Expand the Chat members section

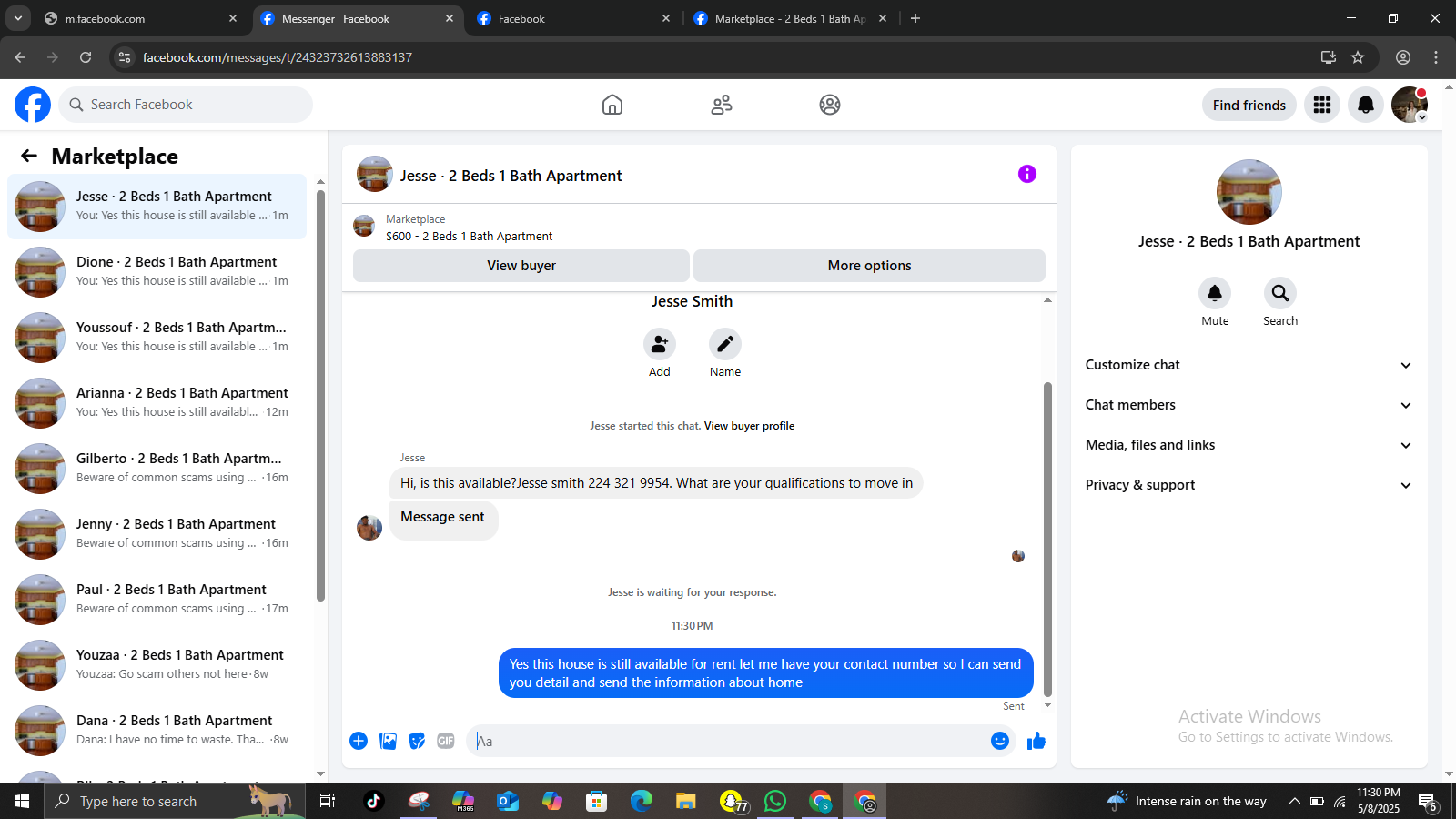coord(1249,405)
